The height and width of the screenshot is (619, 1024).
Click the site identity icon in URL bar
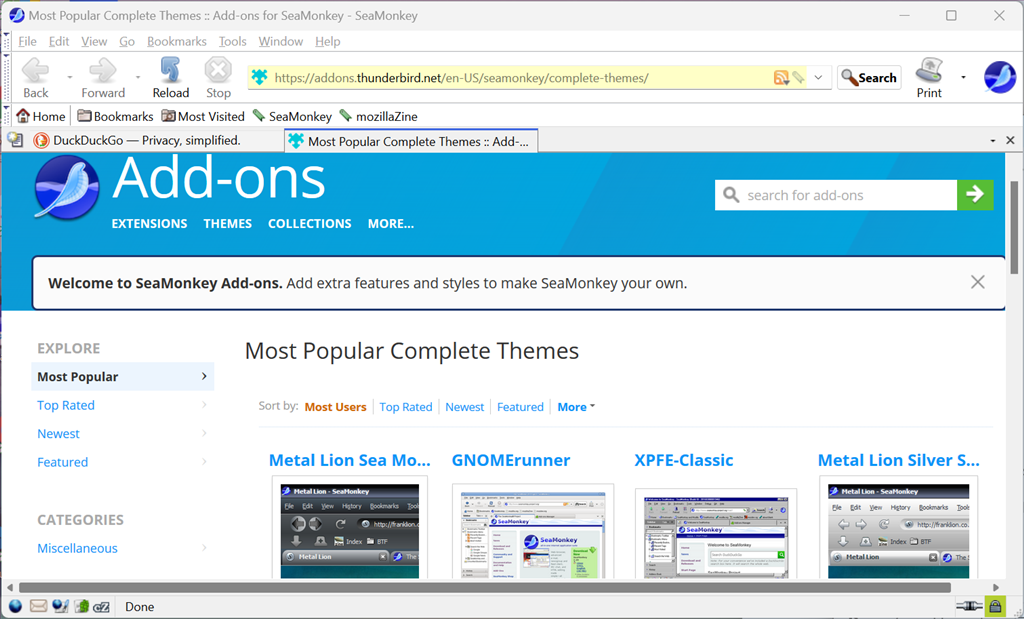pos(260,78)
